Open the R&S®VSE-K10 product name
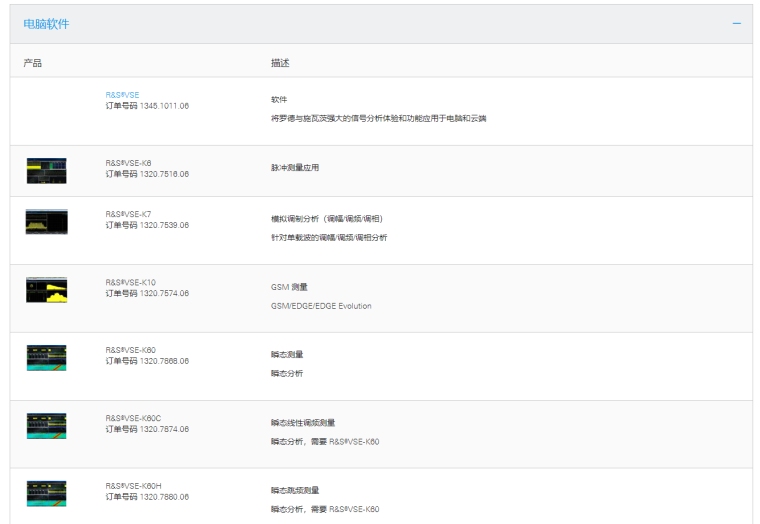This screenshot has height=524, width=760. (x=130, y=282)
